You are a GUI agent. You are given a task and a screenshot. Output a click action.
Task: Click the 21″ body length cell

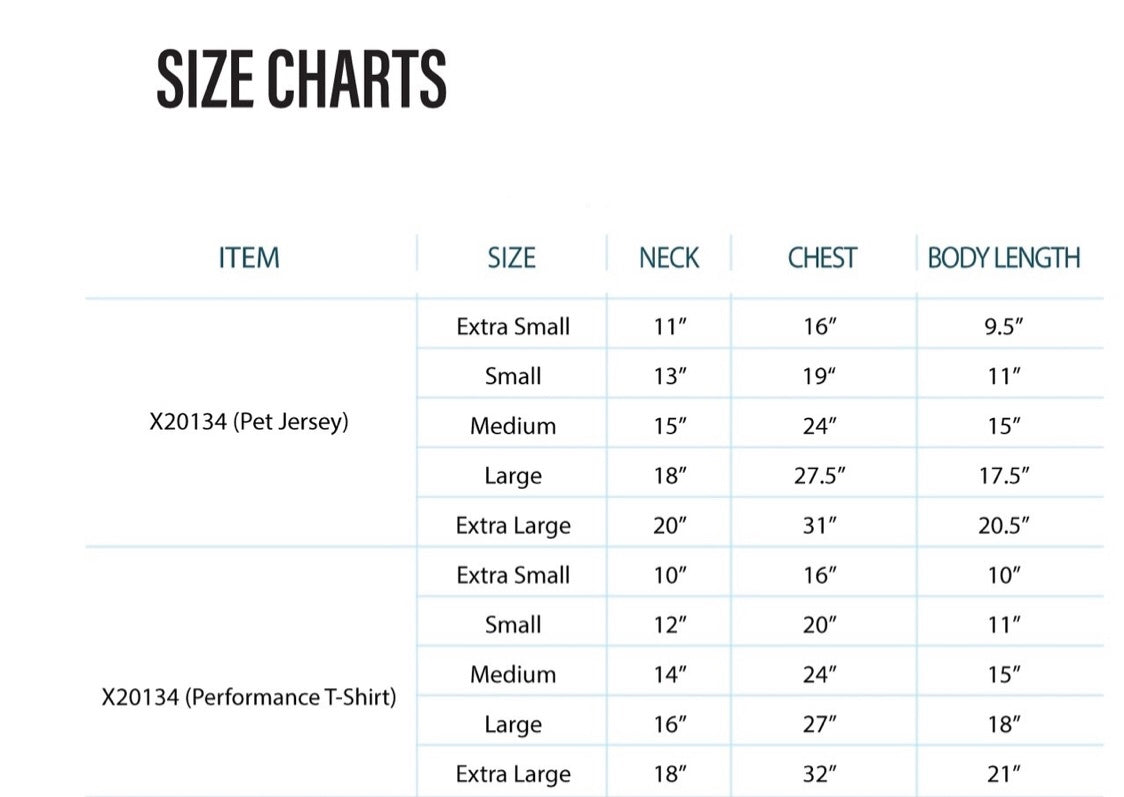[1002, 774]
